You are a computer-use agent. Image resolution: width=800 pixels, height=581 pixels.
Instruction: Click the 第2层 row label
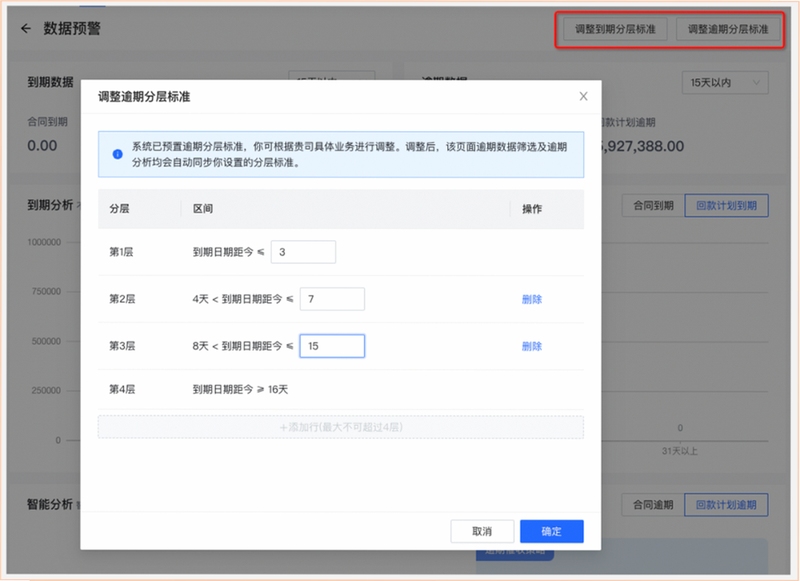pos(122,299)
